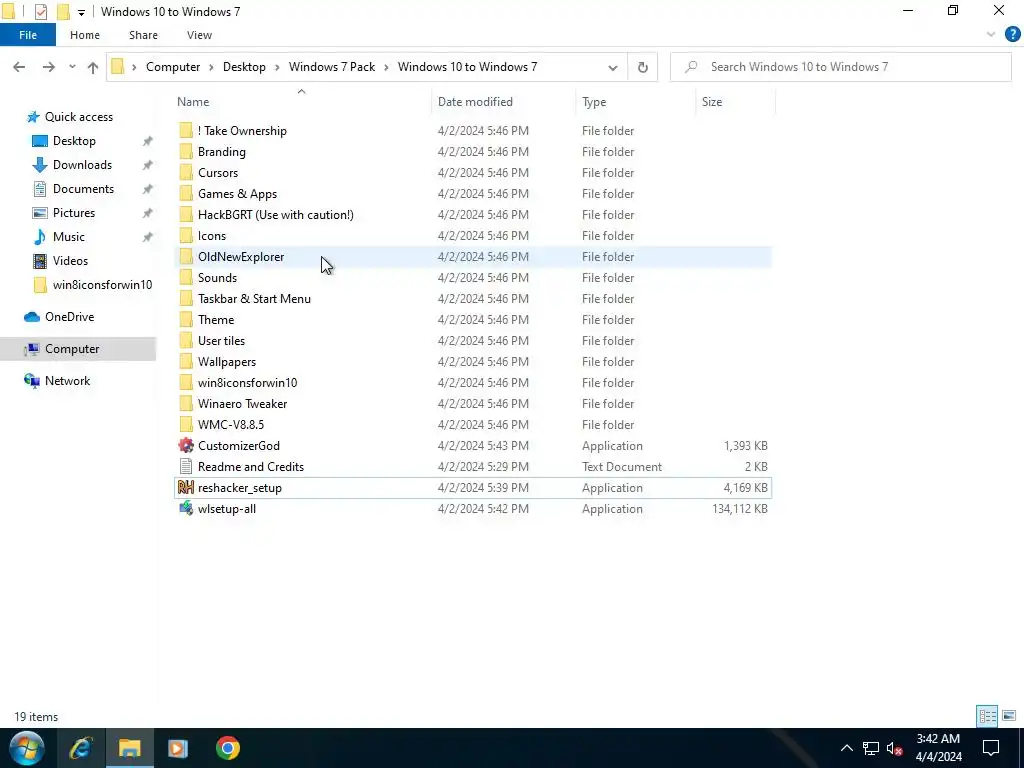Open the Start menu orb
The width and height of the screenshot is (1024, 768).
click(x=26, y=748)
